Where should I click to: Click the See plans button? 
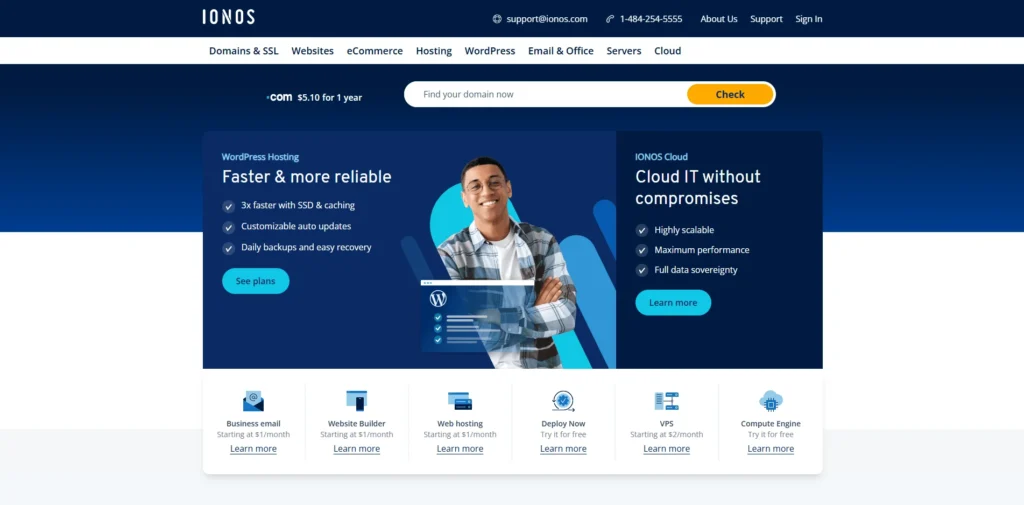pos(255,281)
